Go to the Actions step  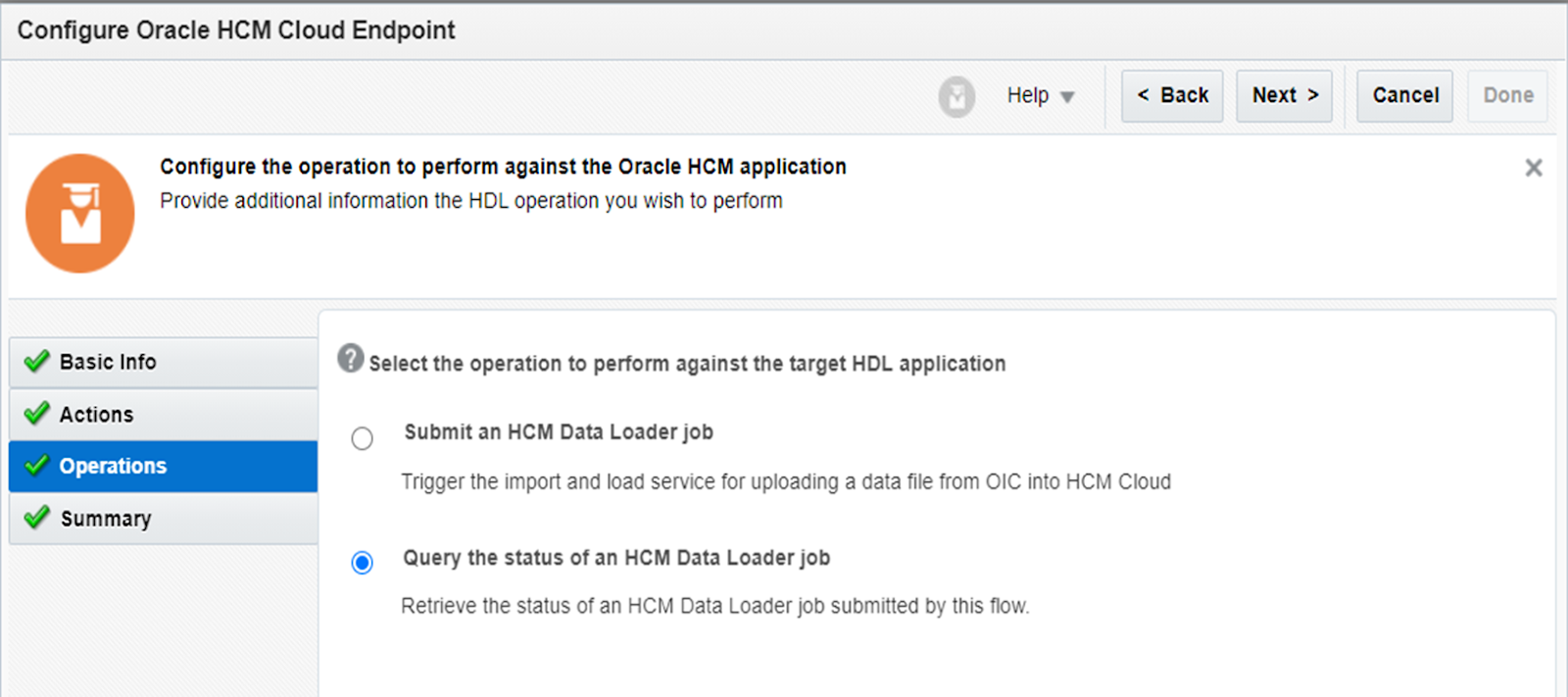point(164,415)
